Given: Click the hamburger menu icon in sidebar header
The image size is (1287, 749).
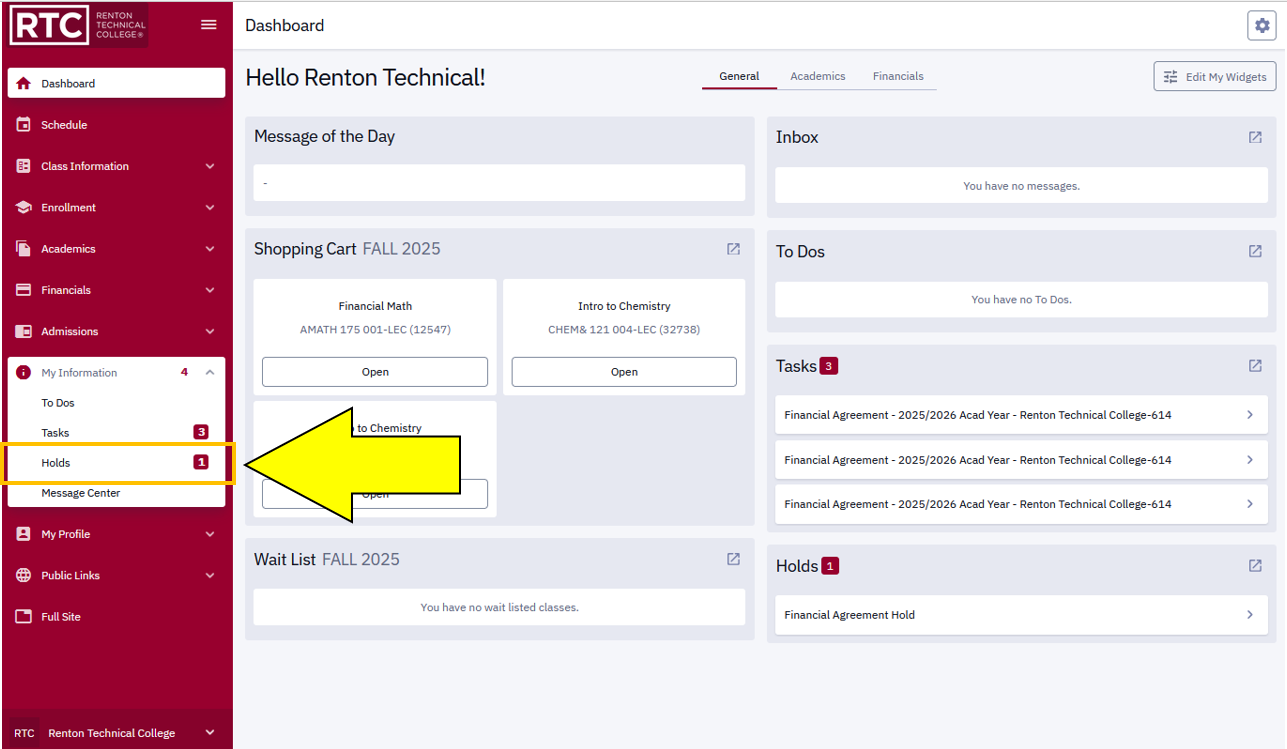Looking at the screenshot, I should 209,25.
